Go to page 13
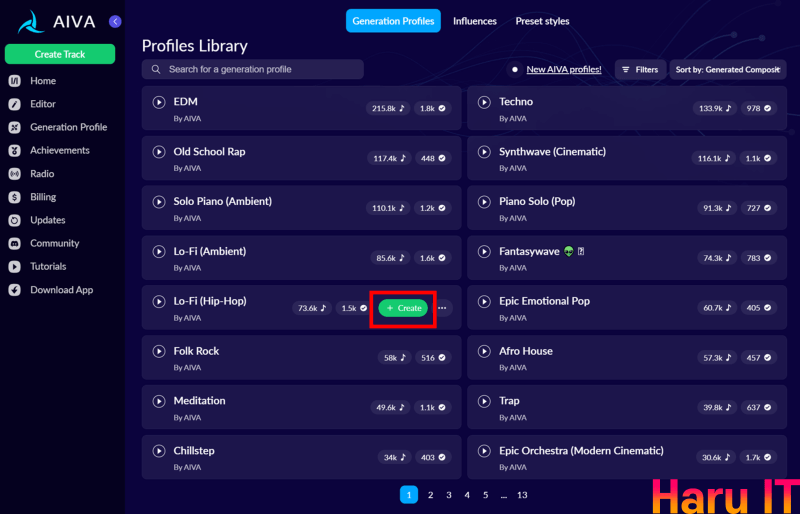This screenshot has width=800, height=514. click(522, 495)
